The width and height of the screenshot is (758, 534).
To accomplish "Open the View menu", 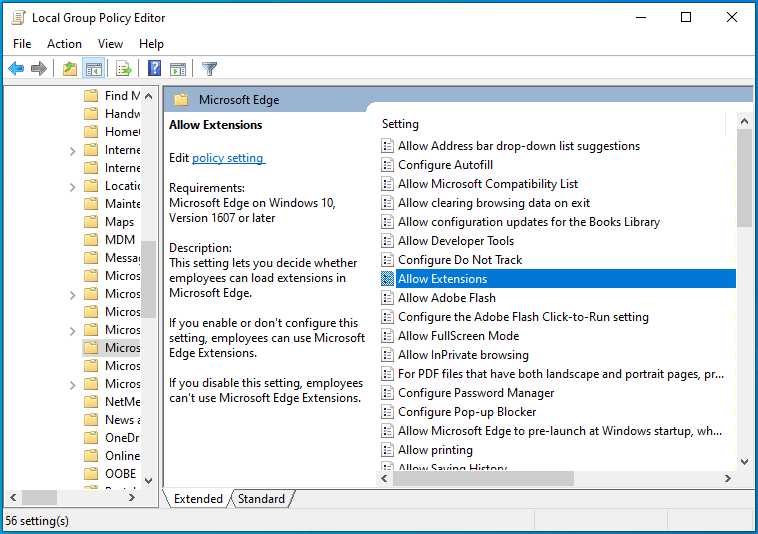I will [x=110, y=44].
